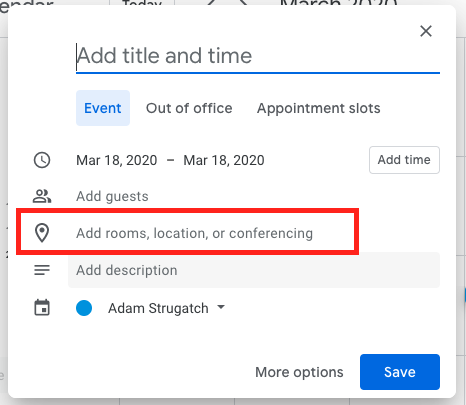Click the Add description field
Image resolution: width=466 pixels, height=405 pixels.
(254, 270)
